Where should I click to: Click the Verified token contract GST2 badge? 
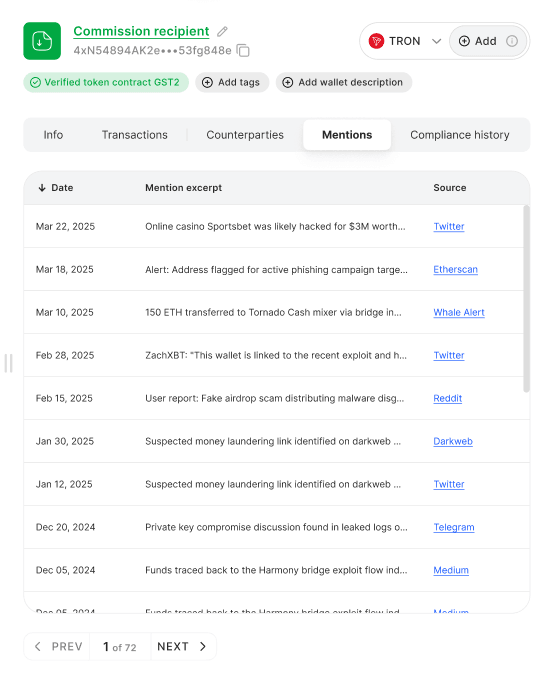[x=106, y=82]
